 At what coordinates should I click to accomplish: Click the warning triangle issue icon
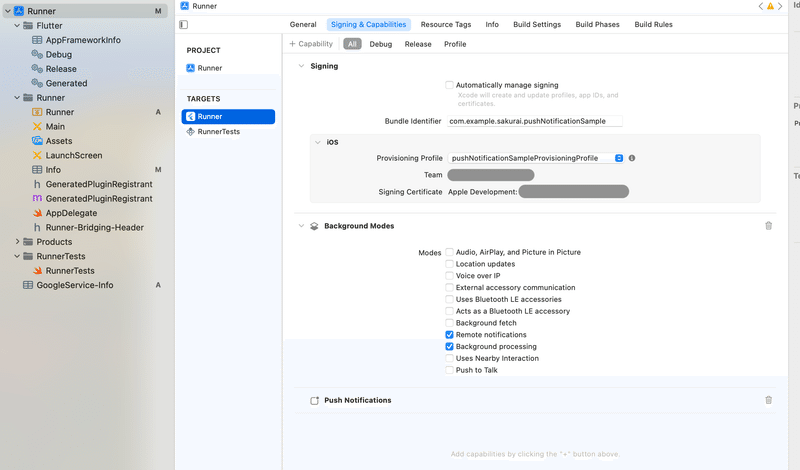[770, 6]
